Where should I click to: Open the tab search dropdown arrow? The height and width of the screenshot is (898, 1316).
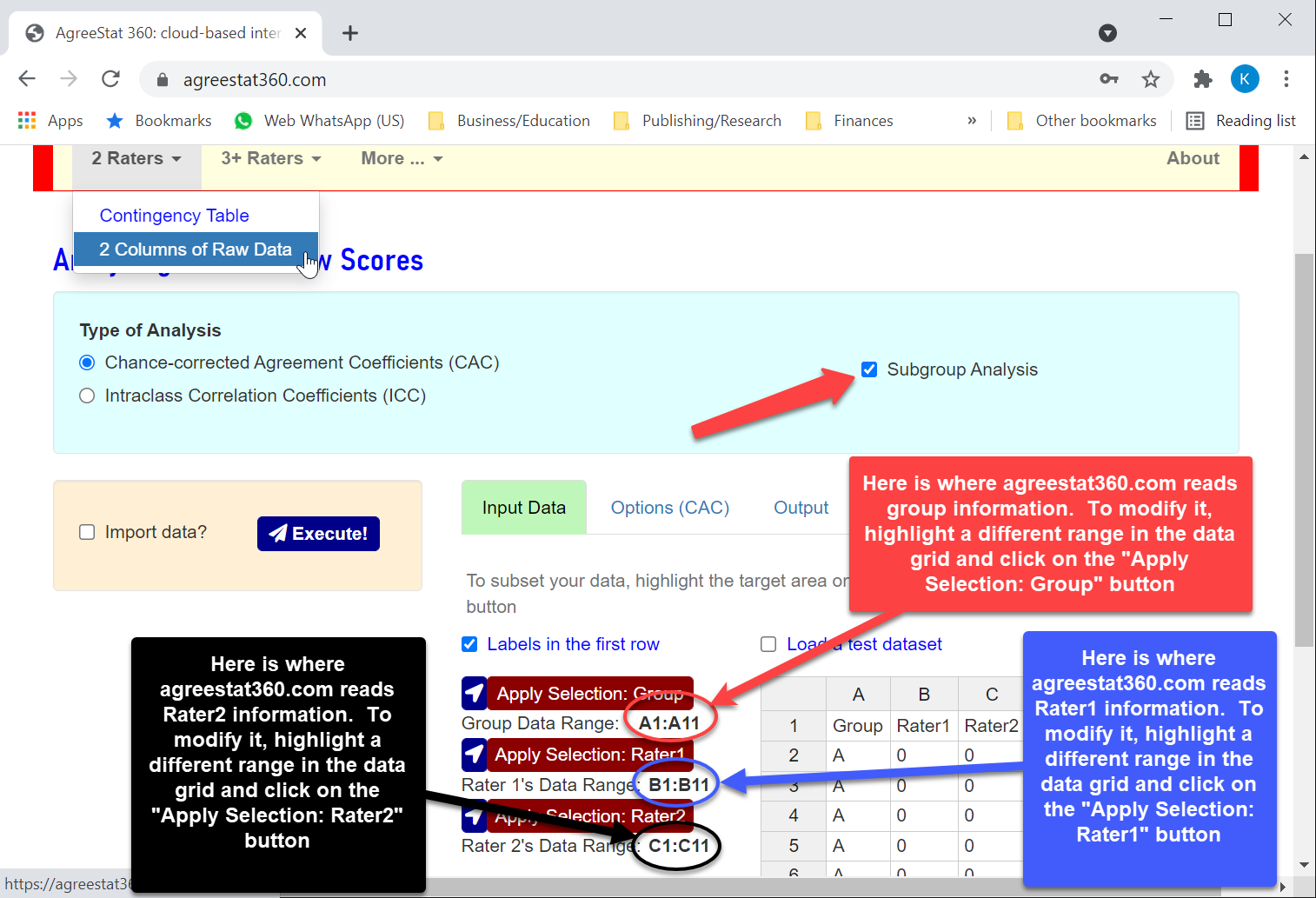coord(1107,33)
